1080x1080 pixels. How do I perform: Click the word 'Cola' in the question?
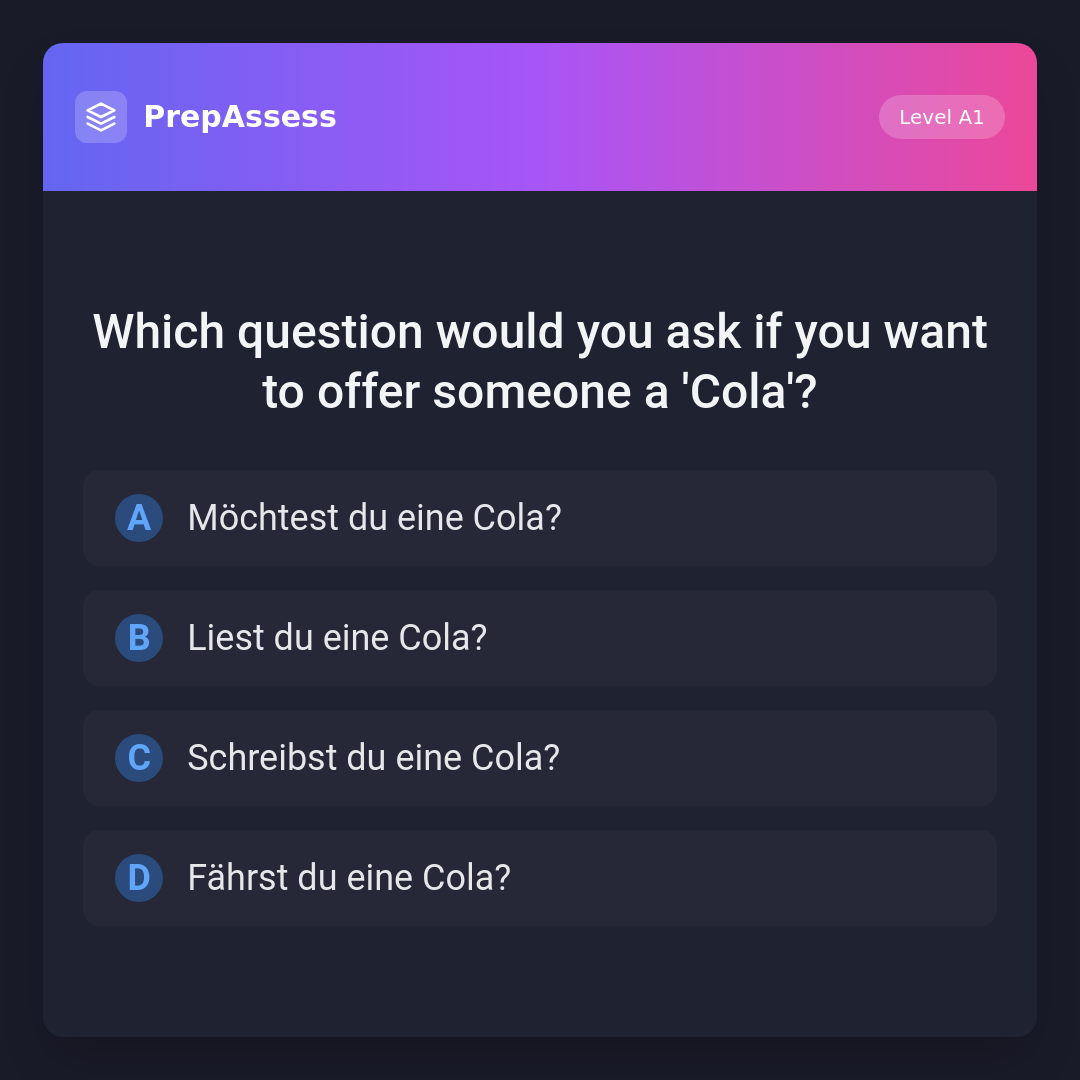coord(742,392)
